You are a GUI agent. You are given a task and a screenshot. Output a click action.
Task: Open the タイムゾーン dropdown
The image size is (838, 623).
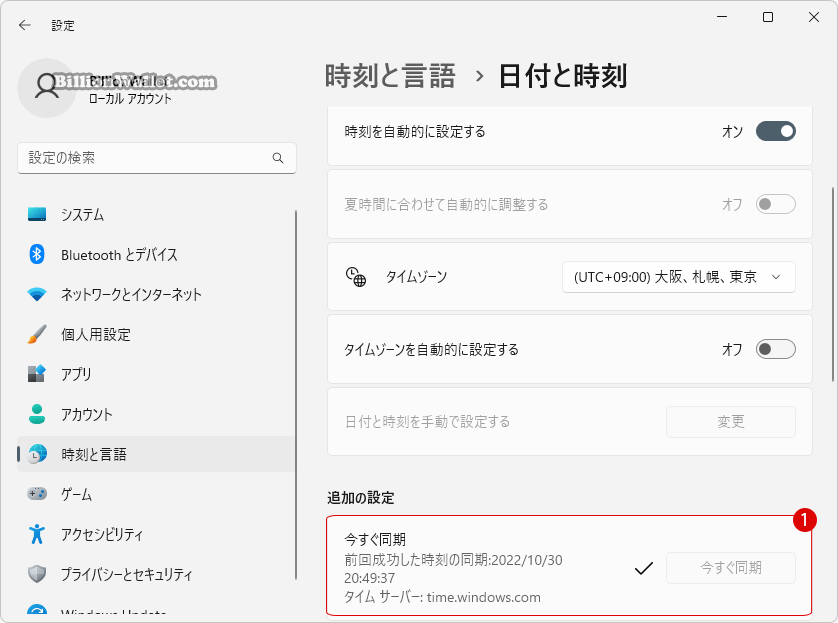click(678, 277)
